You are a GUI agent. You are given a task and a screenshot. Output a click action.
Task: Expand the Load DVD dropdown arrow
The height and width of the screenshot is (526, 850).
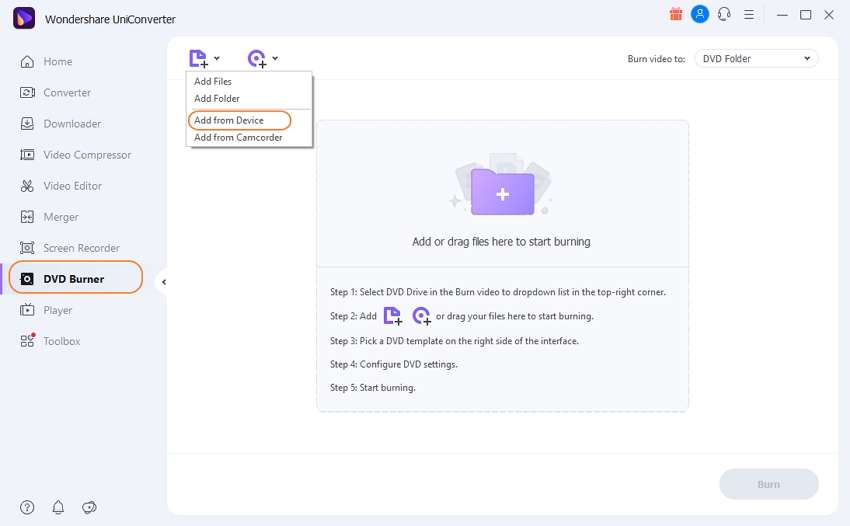275,58
